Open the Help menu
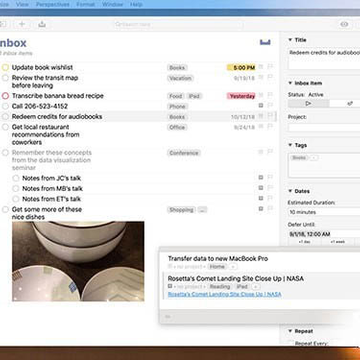The width and height of the screenshot is (360, 360). click(136, 4)
